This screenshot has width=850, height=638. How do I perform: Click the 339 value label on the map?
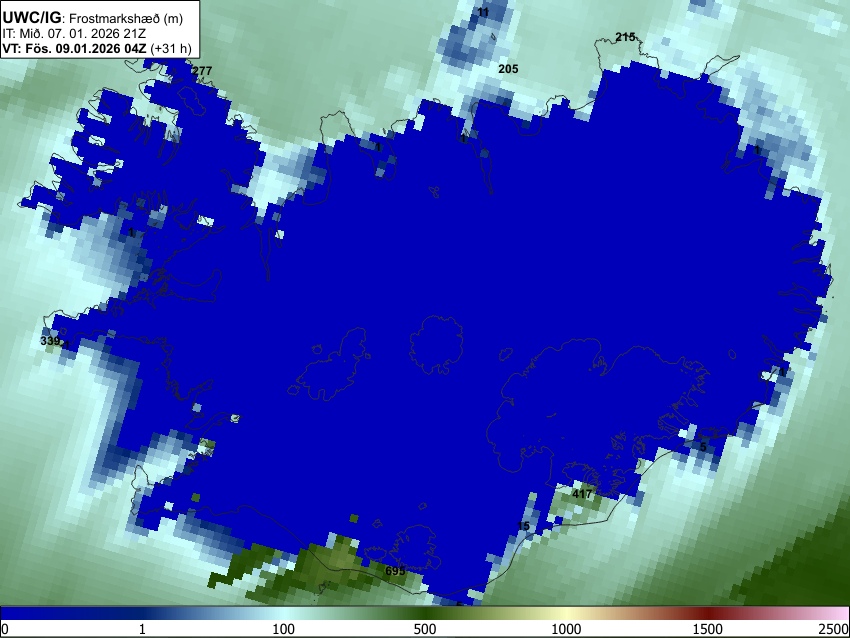(x=50, y=341)
